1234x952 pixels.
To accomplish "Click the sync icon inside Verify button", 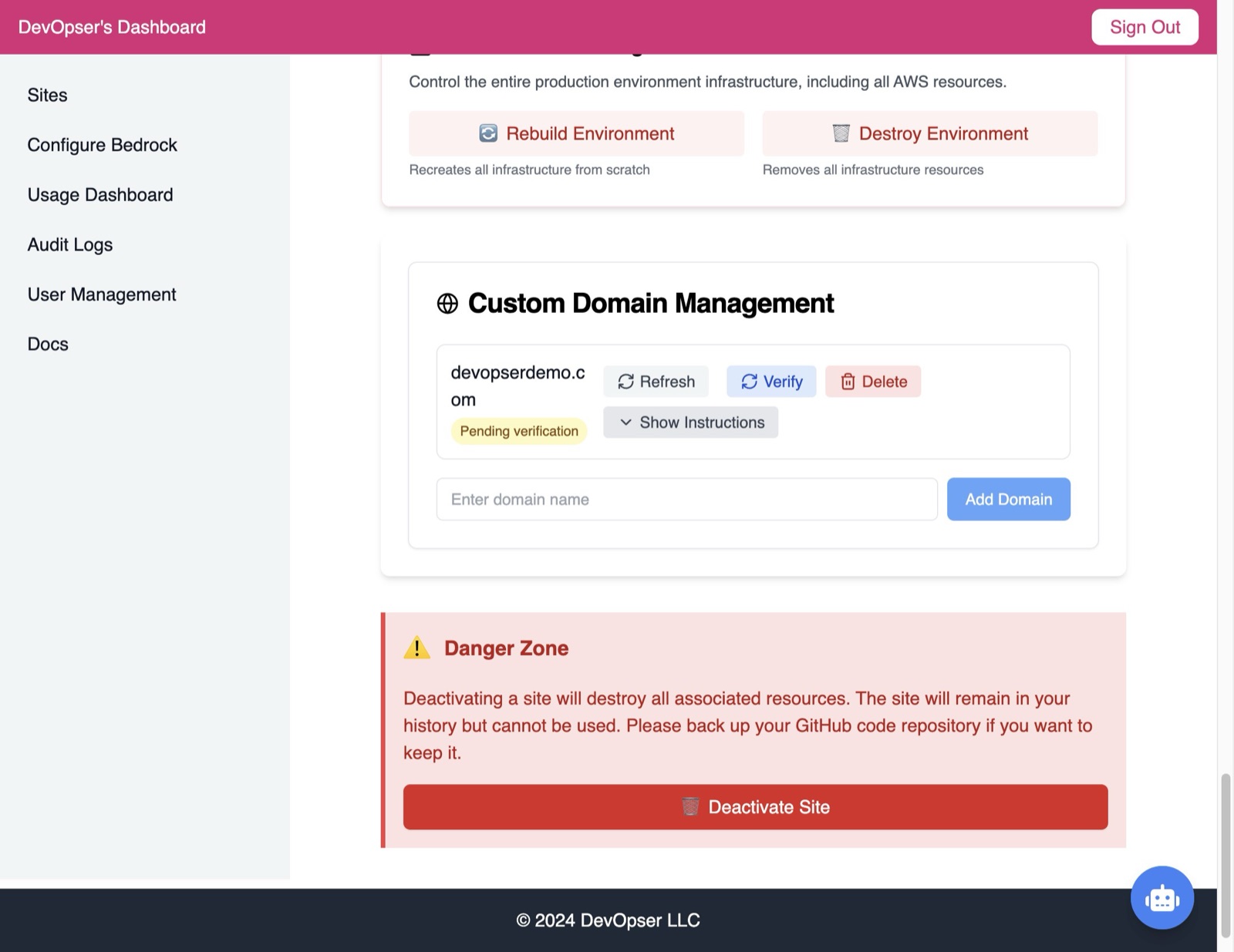I will (749, 382).
